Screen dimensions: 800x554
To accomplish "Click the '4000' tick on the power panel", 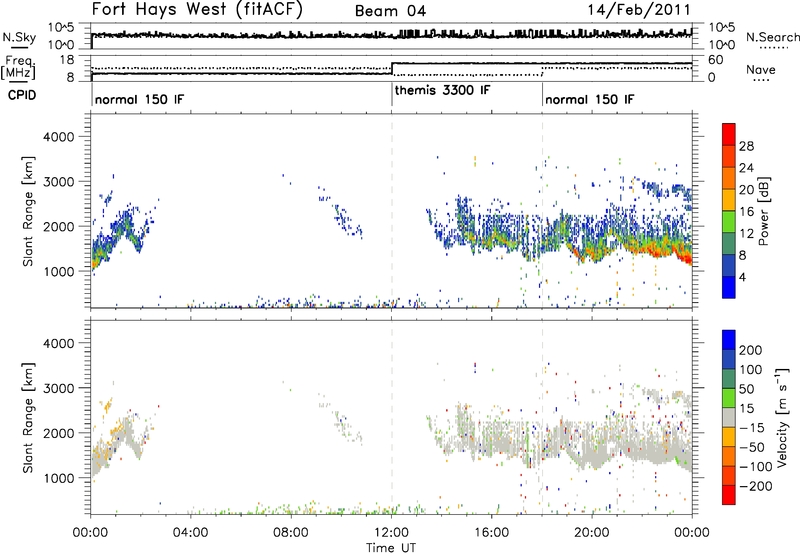I will tap(58, 137).
